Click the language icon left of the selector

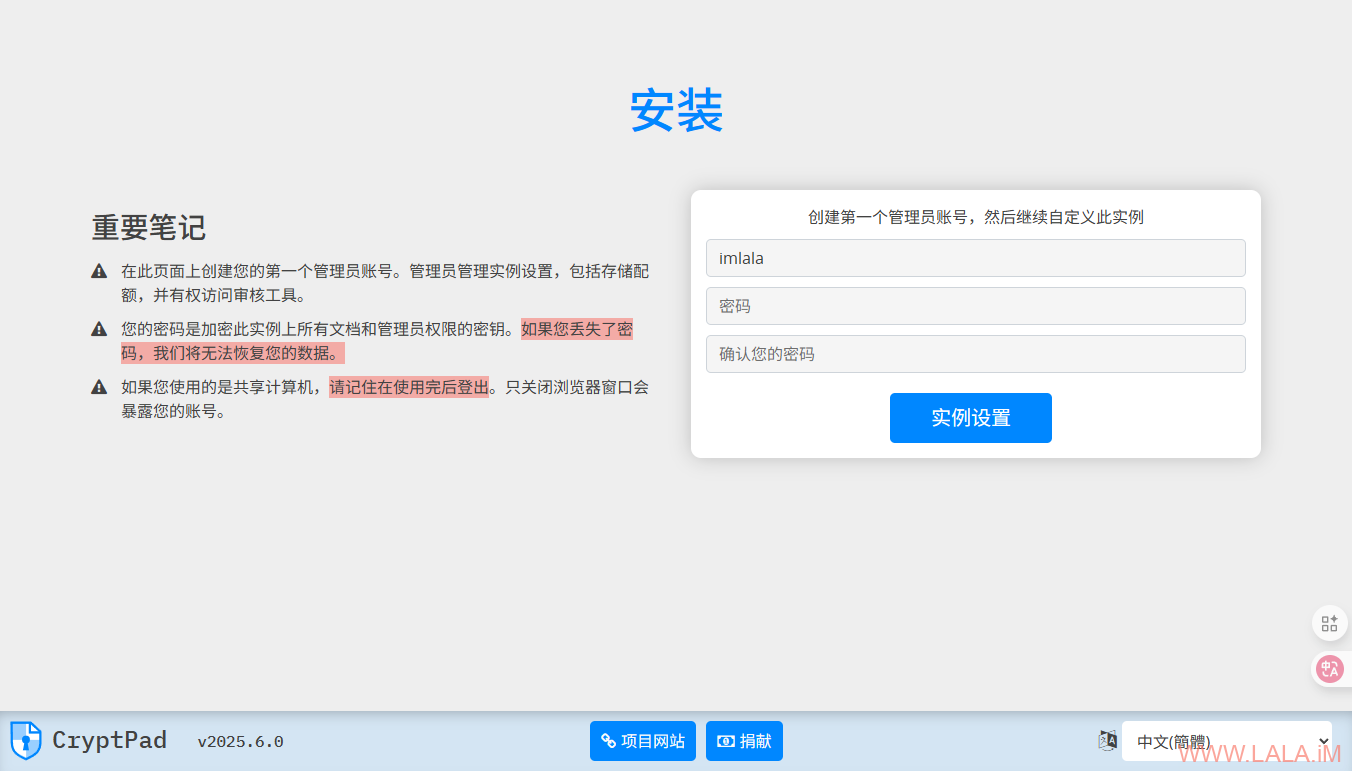coord(1107,741)
